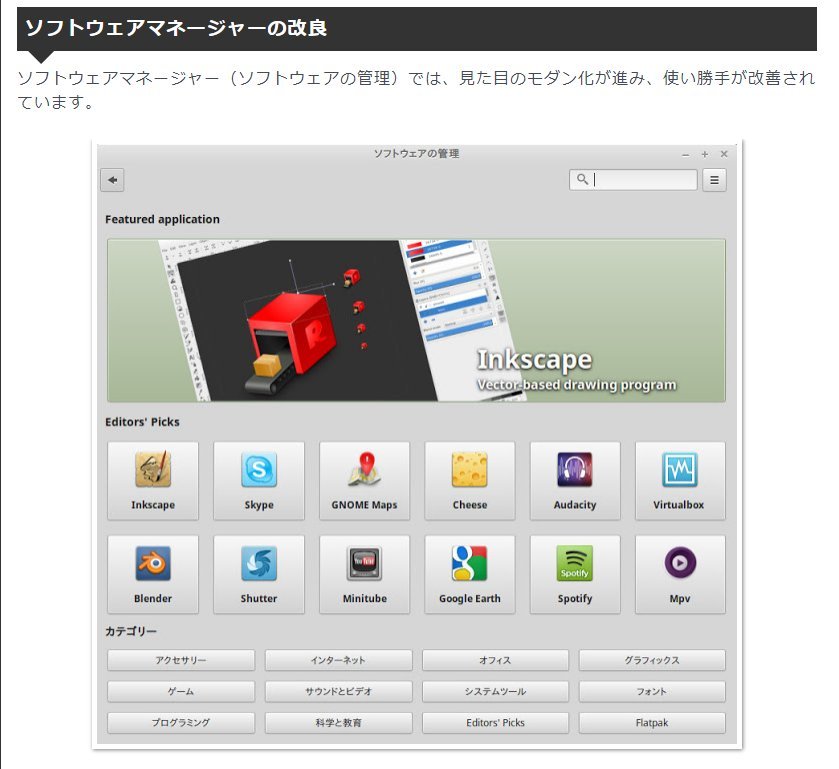Image resolution: width=839 pixels, height=769 pixels.
Task: Open the Minitube app tile
Action: click(364, 574)
